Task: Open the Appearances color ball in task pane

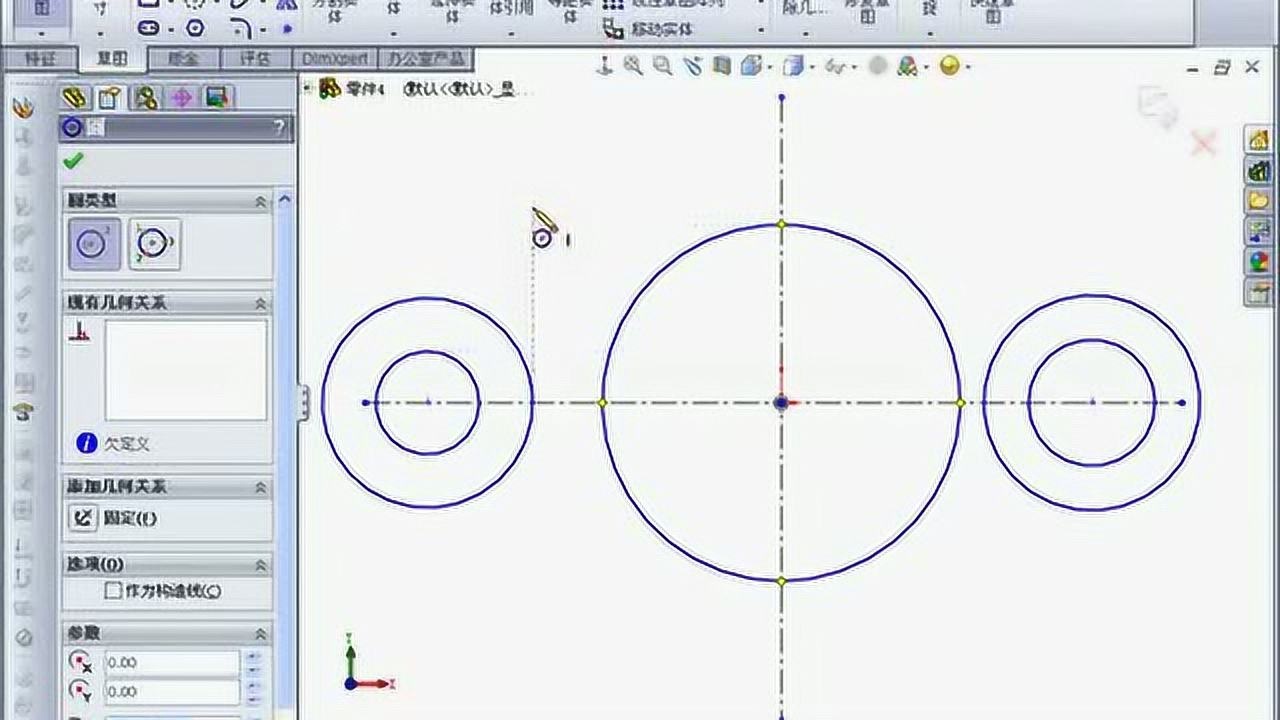Action: 1258,262
